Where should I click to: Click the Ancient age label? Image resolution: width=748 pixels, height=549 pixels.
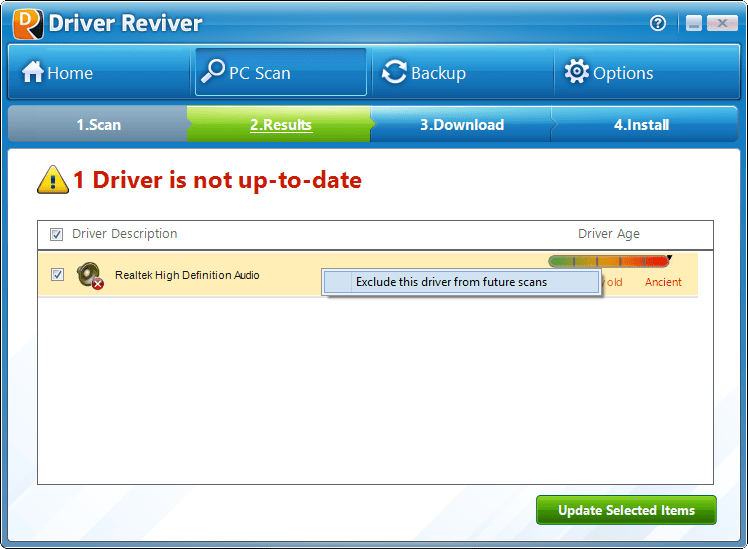(663, 282)
